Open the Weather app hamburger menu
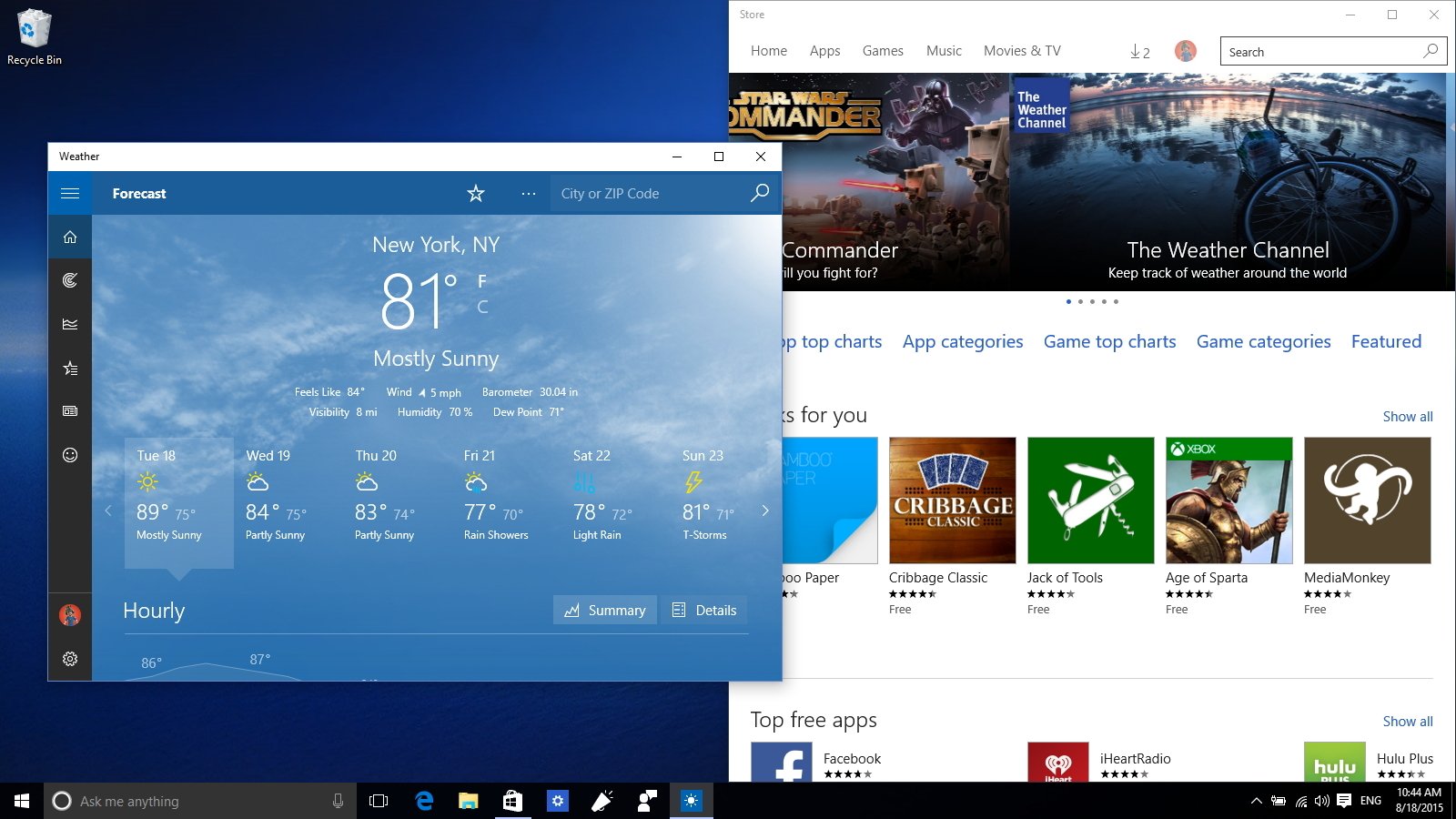 pos(70,193)
